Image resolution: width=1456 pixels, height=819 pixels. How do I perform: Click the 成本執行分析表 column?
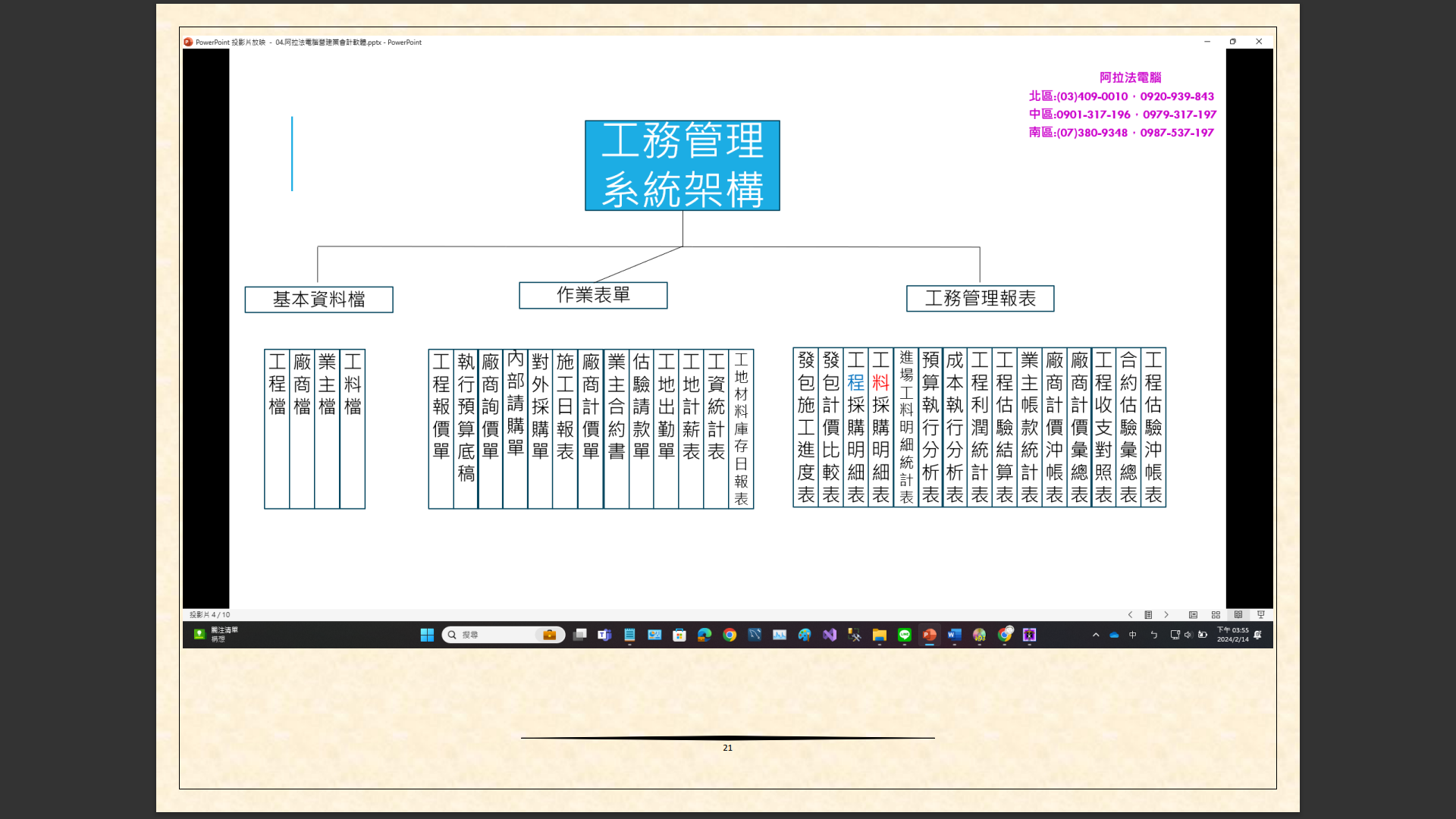click(x=955, y=428)
